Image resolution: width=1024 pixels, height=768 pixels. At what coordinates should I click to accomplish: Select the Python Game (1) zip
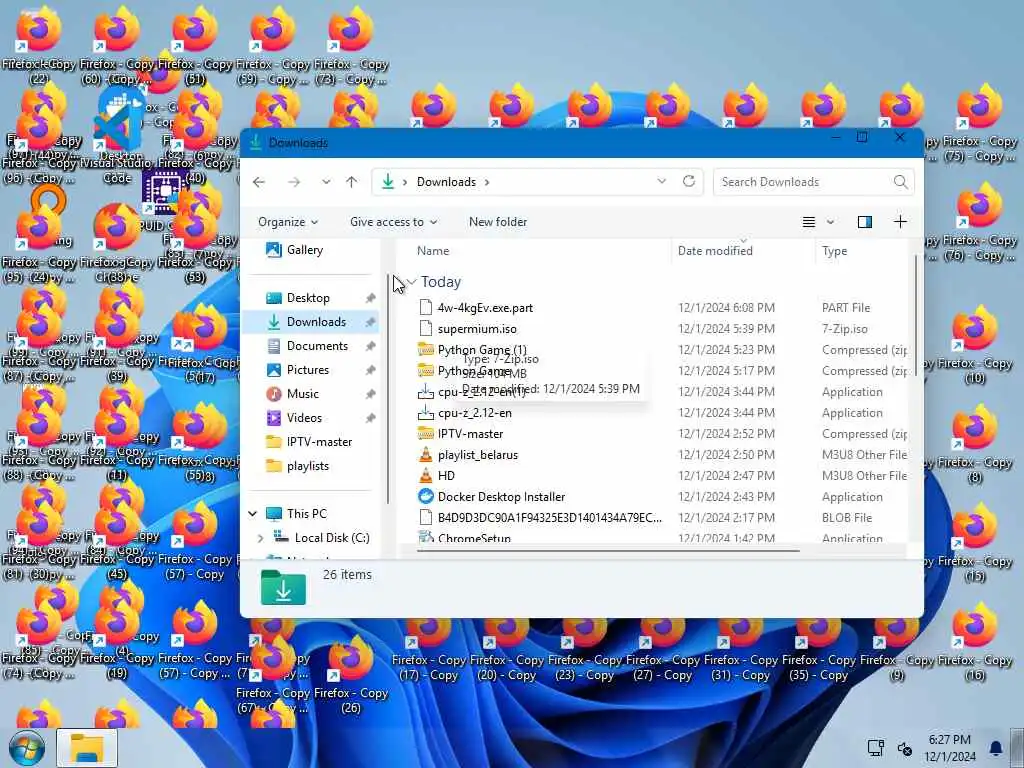(x=482, y=350)
